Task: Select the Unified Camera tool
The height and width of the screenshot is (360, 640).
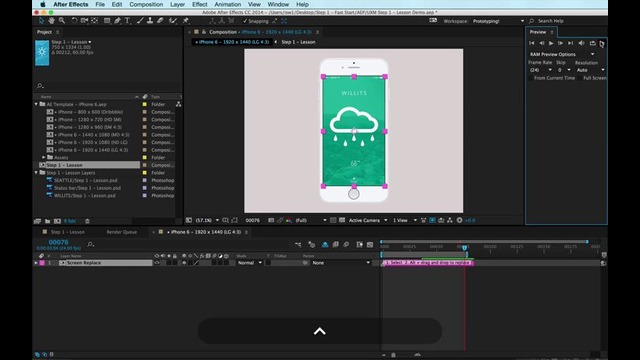Action: [x=84, y=21]
